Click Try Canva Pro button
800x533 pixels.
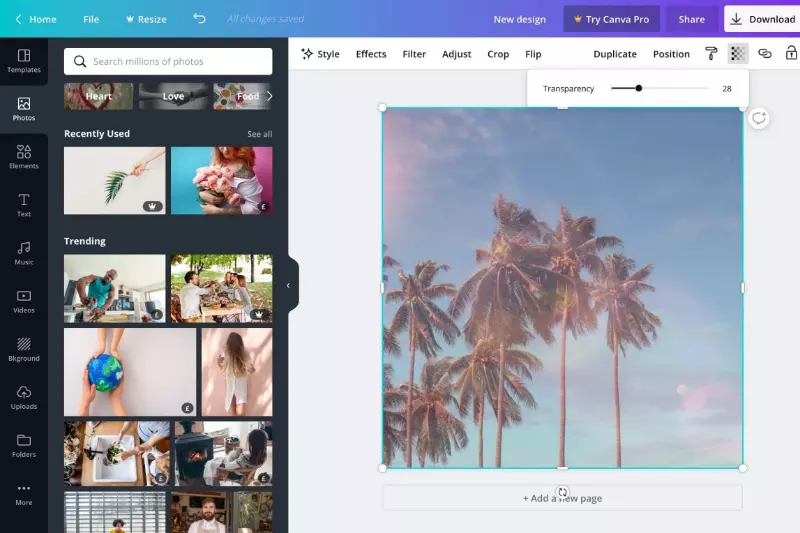pos(611,19)
